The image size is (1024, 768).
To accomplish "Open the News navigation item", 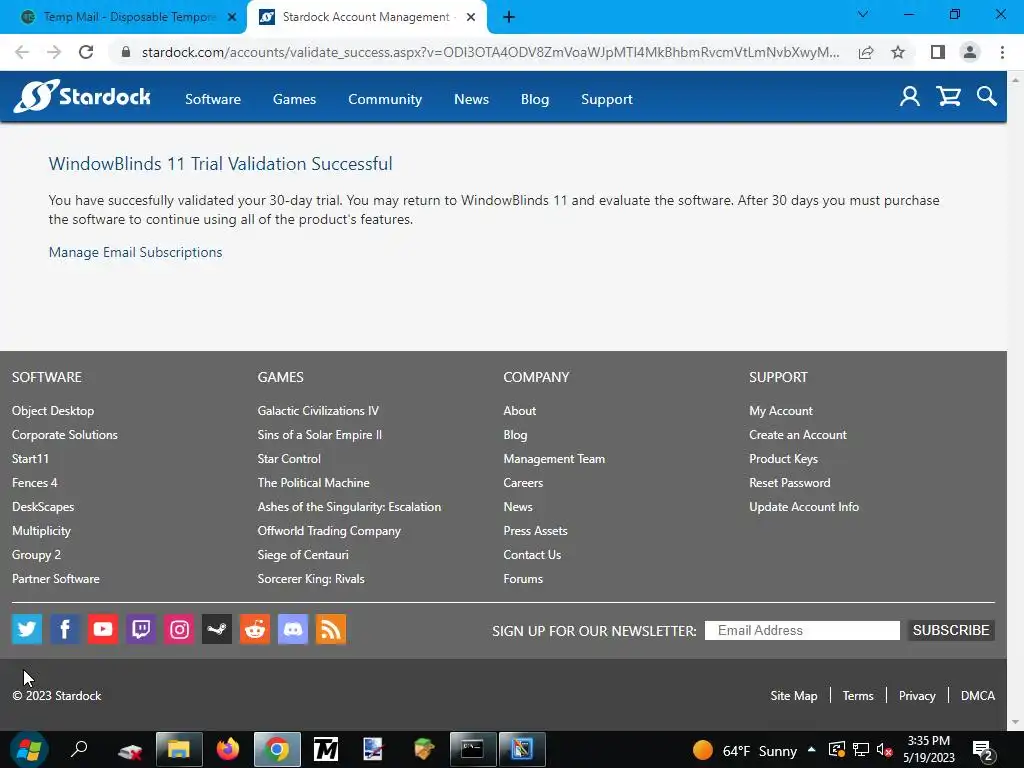I will pyautogui.click(x=472, y=99).
